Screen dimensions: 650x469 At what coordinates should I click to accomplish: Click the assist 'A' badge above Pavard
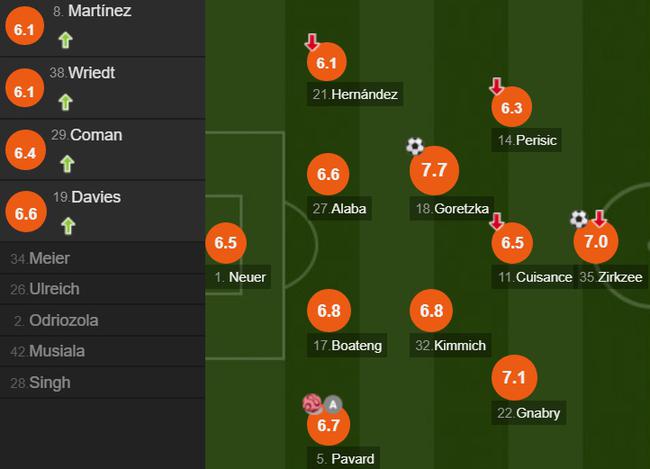tap(333, 404)
